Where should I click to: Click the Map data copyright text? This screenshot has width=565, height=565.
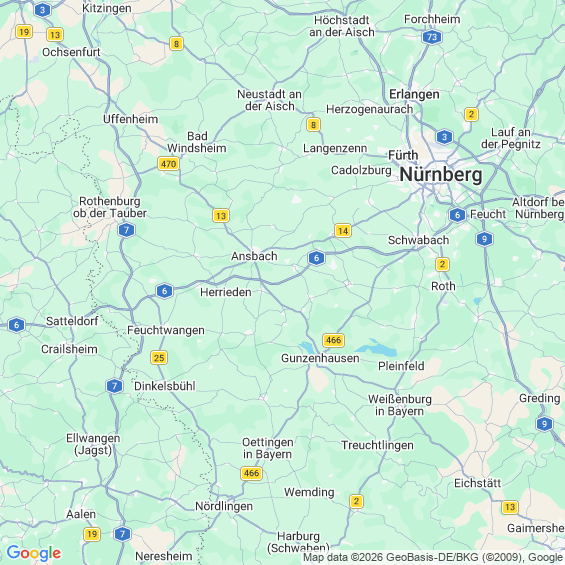[x=433, y=557]
